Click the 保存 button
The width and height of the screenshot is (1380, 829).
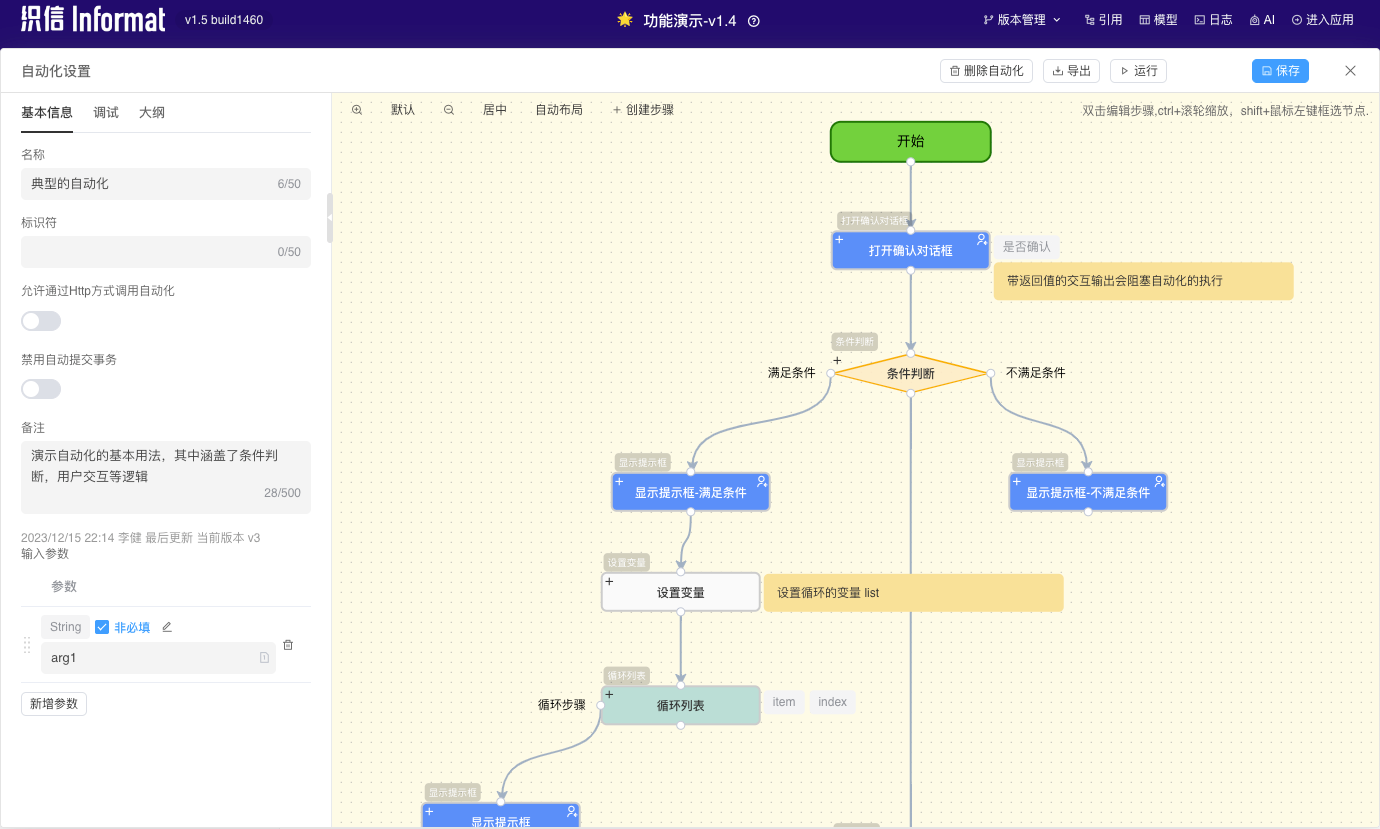pos(1280,71)
